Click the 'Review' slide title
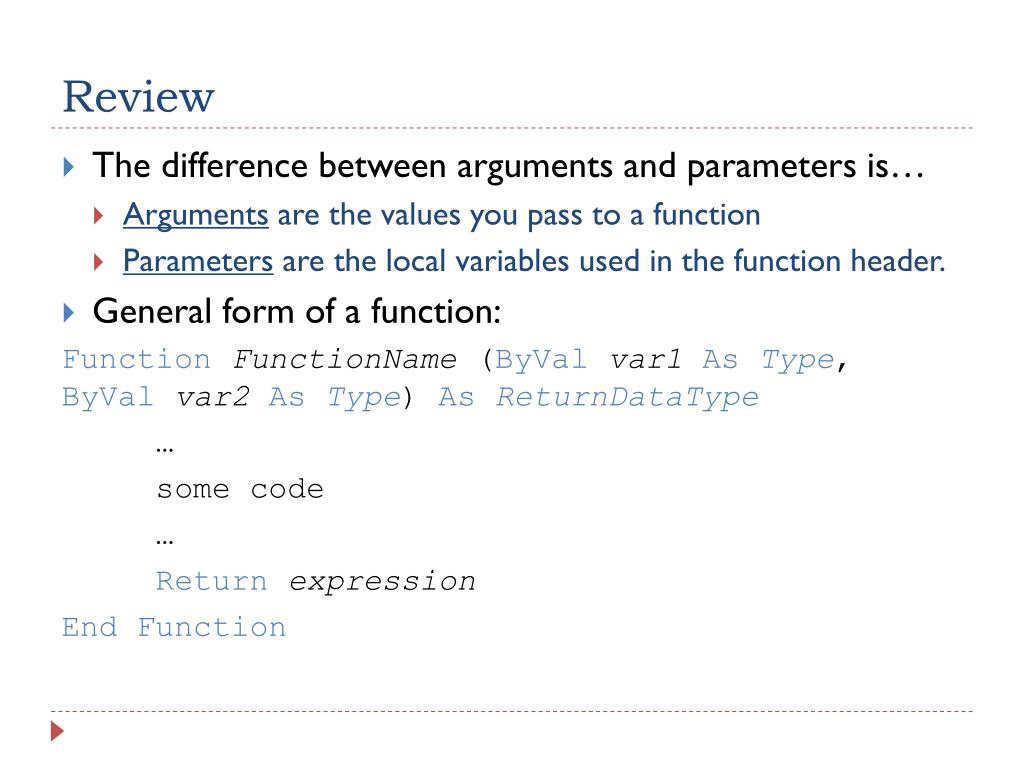The image size is (1024, 768). 138,97
